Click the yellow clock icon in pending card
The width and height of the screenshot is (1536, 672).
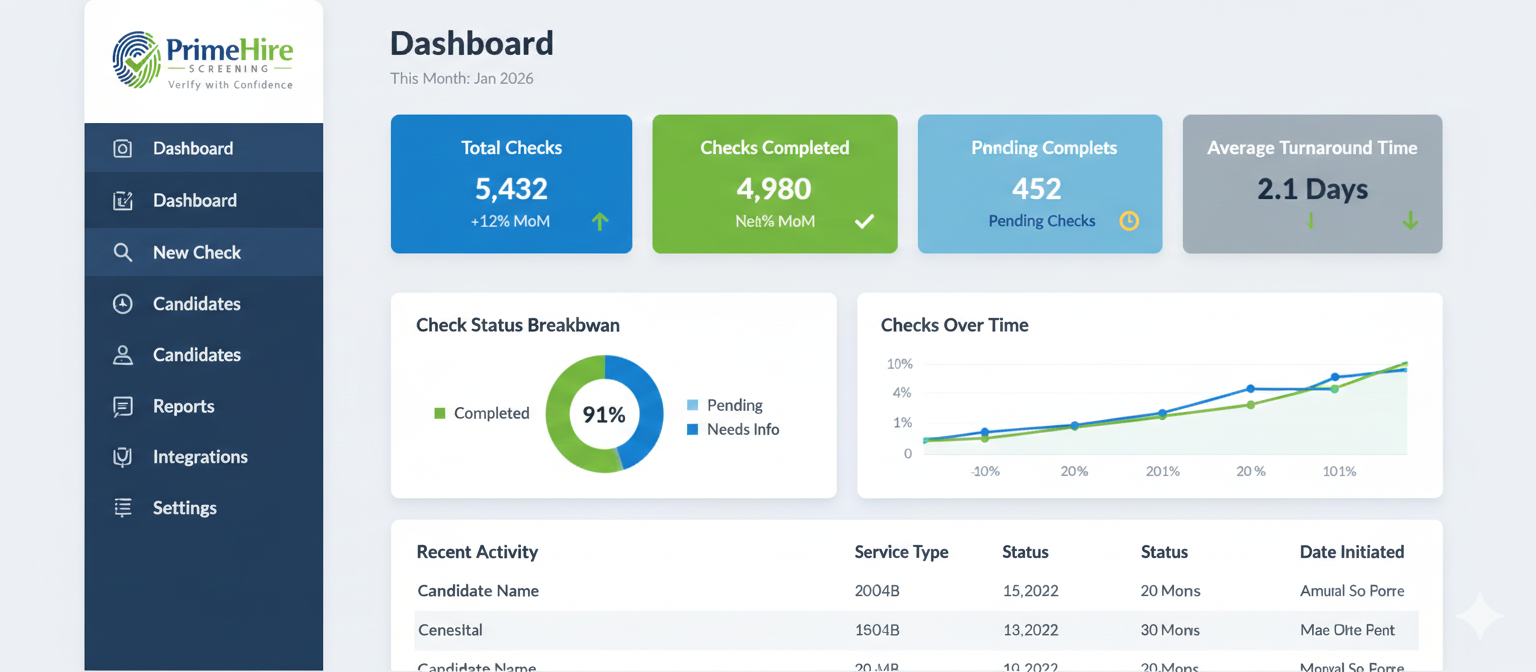click(x=1129, y=221)
